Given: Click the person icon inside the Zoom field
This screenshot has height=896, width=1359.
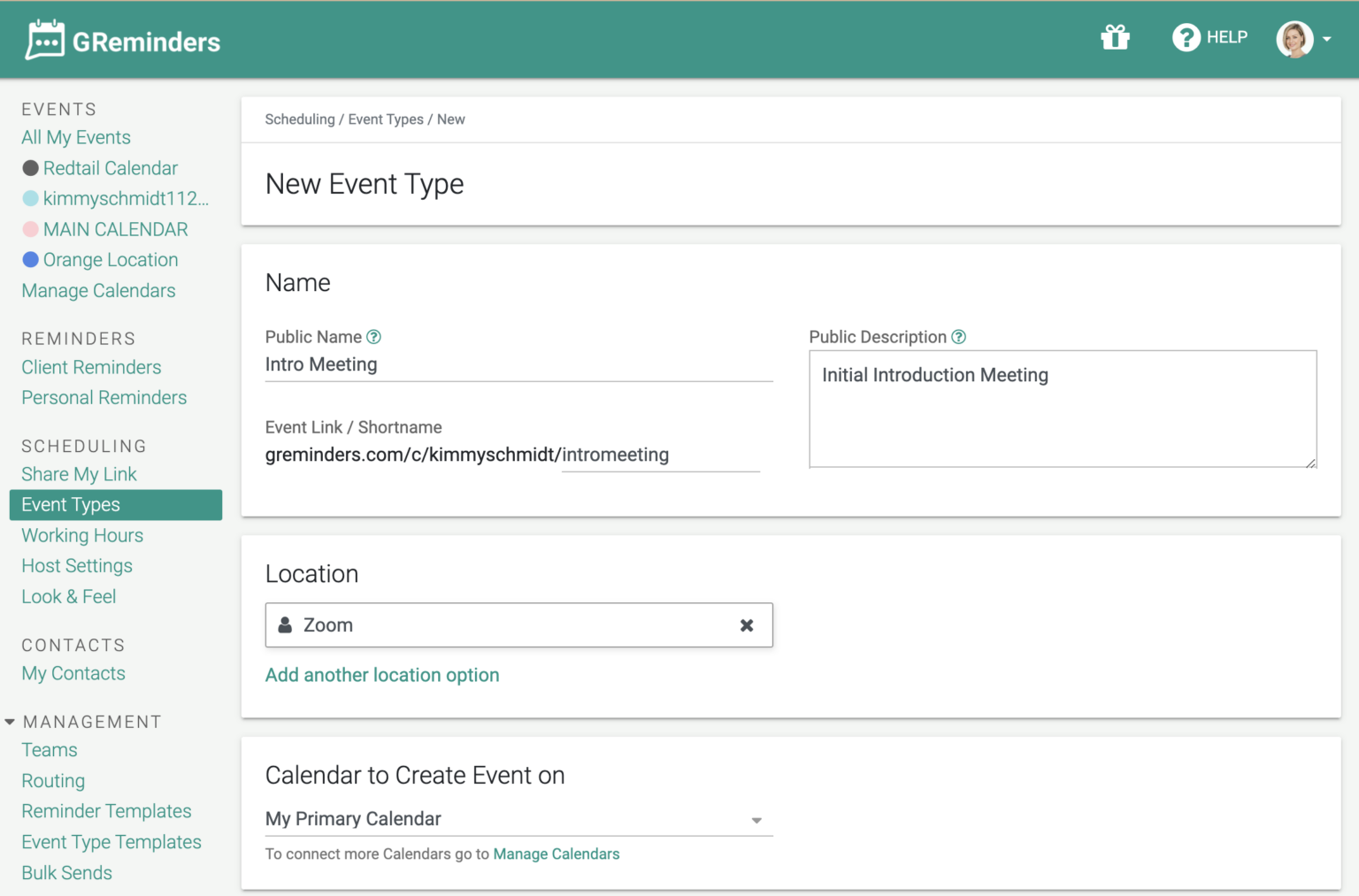Looking at the screenshot, I should pyautogui.click(x=284, y=624).
